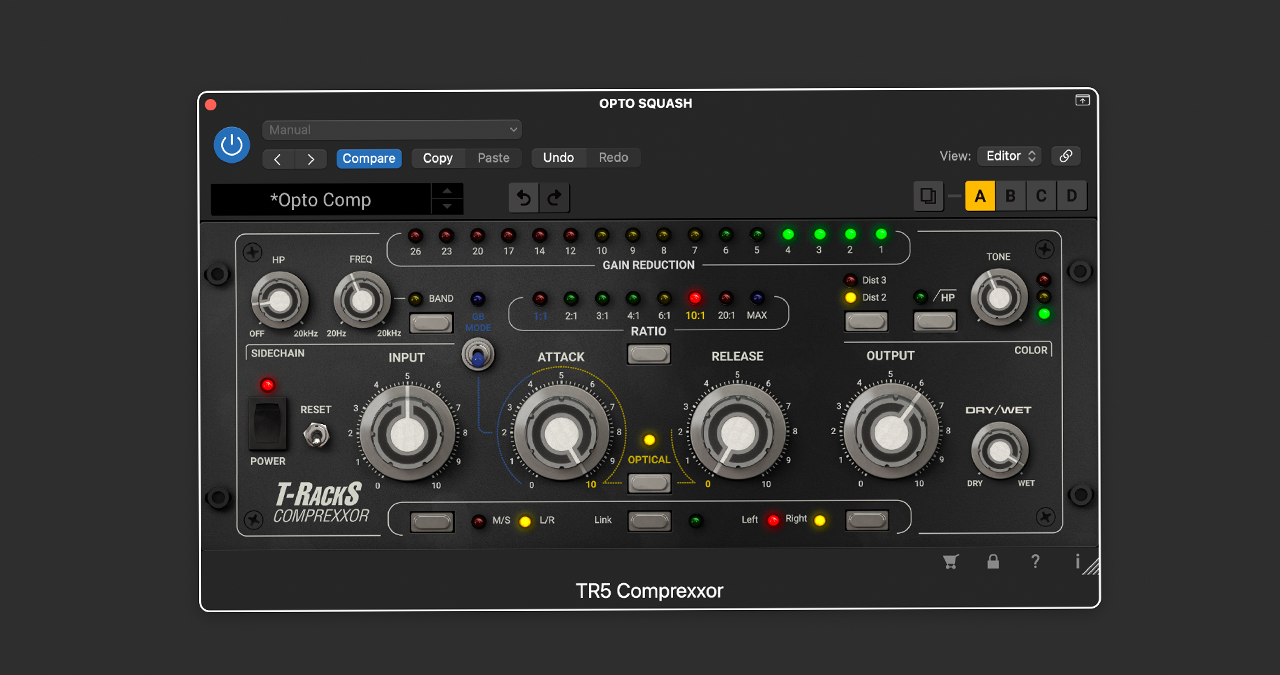Open help with the question mark icon

[1035, 562]
